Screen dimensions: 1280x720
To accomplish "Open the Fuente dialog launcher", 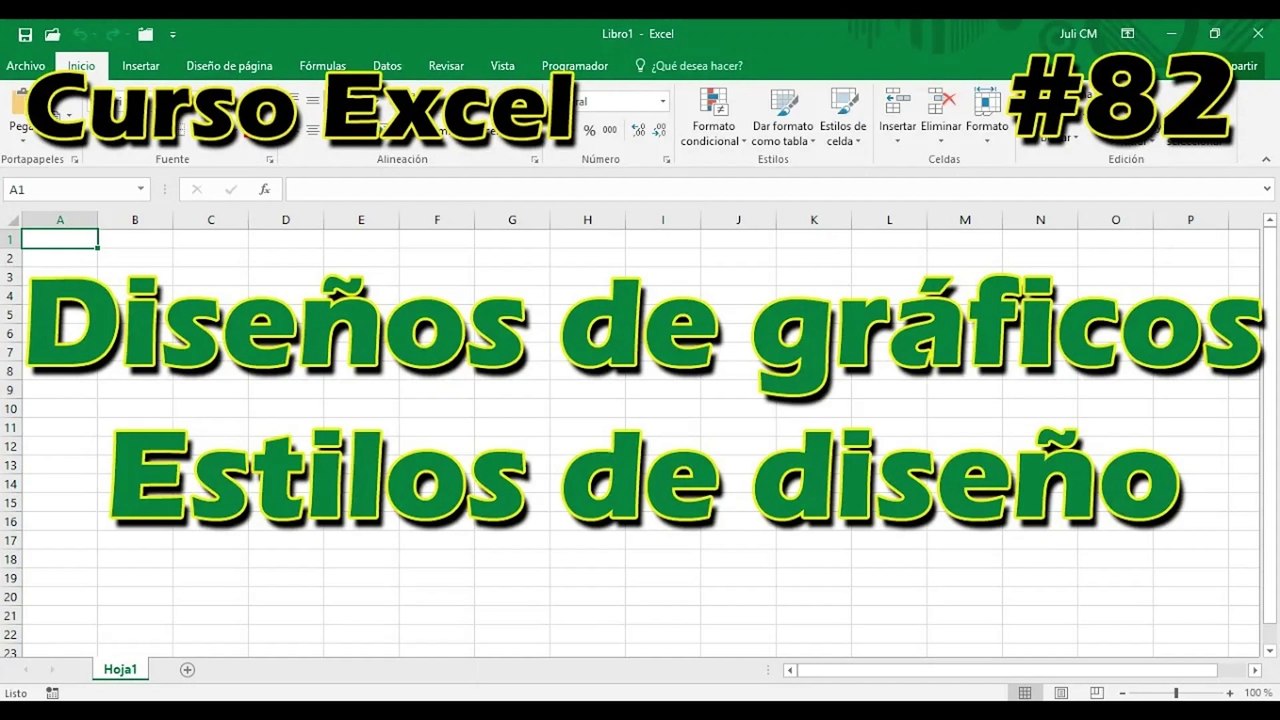I will [270, 159].
